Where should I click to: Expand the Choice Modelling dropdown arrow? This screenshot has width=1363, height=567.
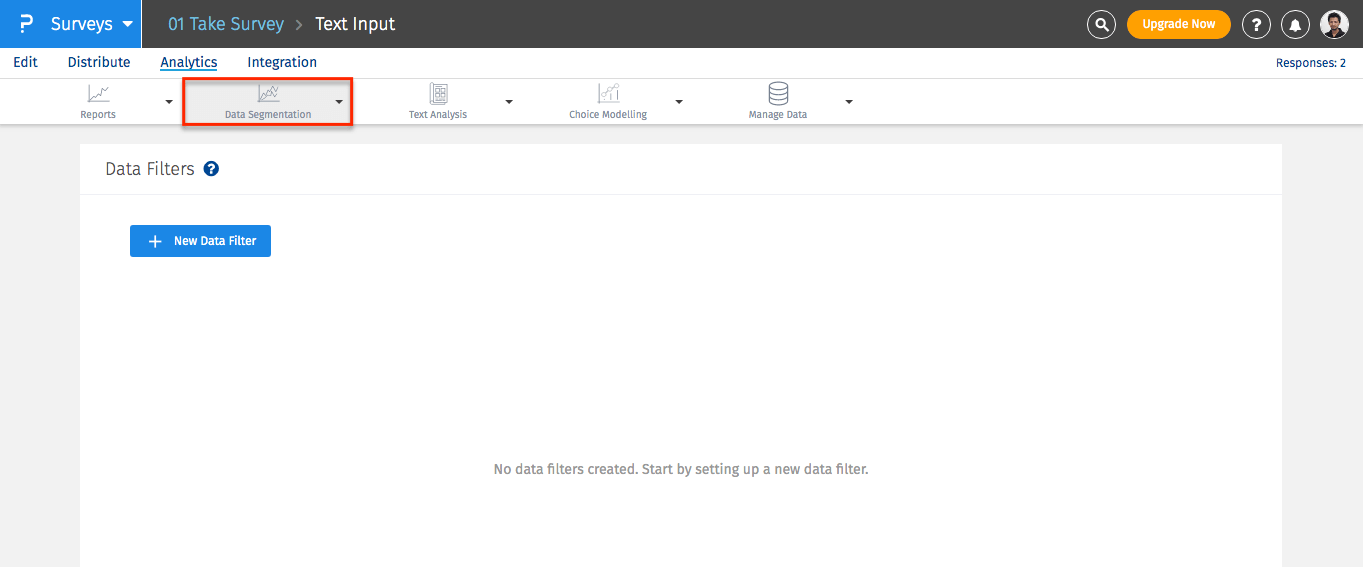pyautogui.click(x=679, y=102)
